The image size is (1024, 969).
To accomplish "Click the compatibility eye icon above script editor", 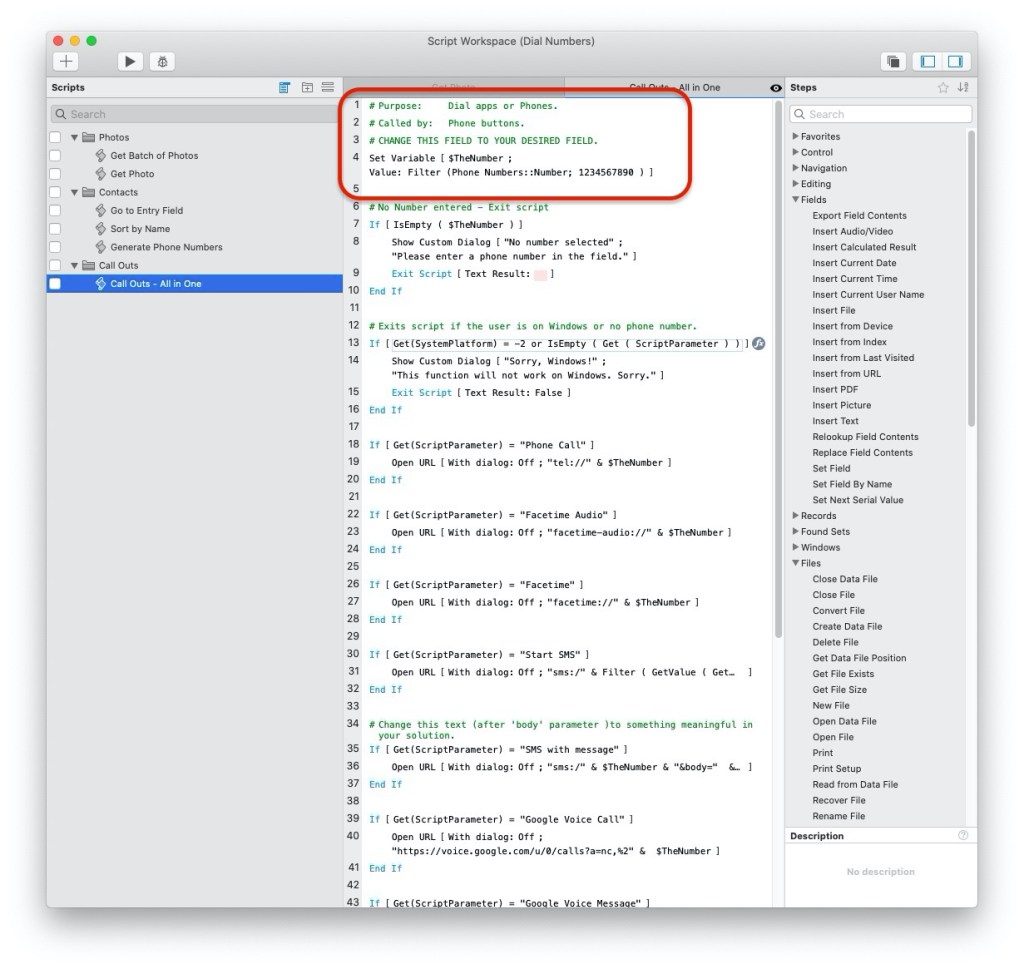I will click(x=775, y=88).
